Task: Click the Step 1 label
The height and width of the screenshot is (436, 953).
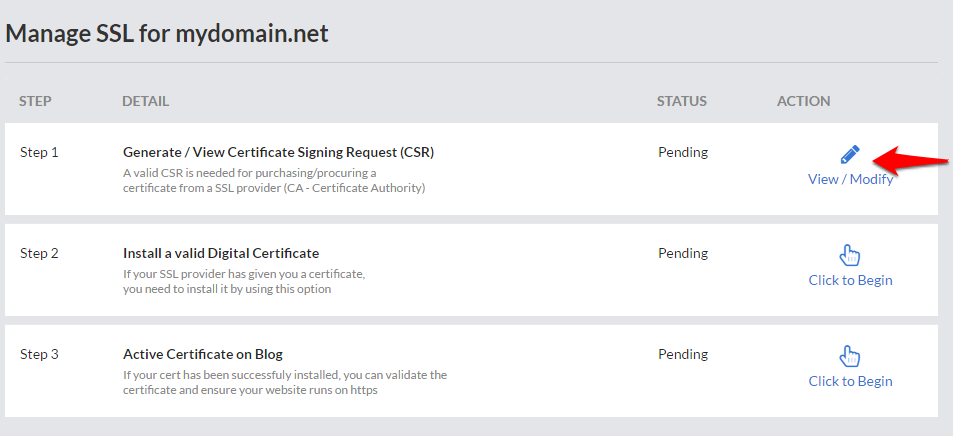Action: pos(39,153)
